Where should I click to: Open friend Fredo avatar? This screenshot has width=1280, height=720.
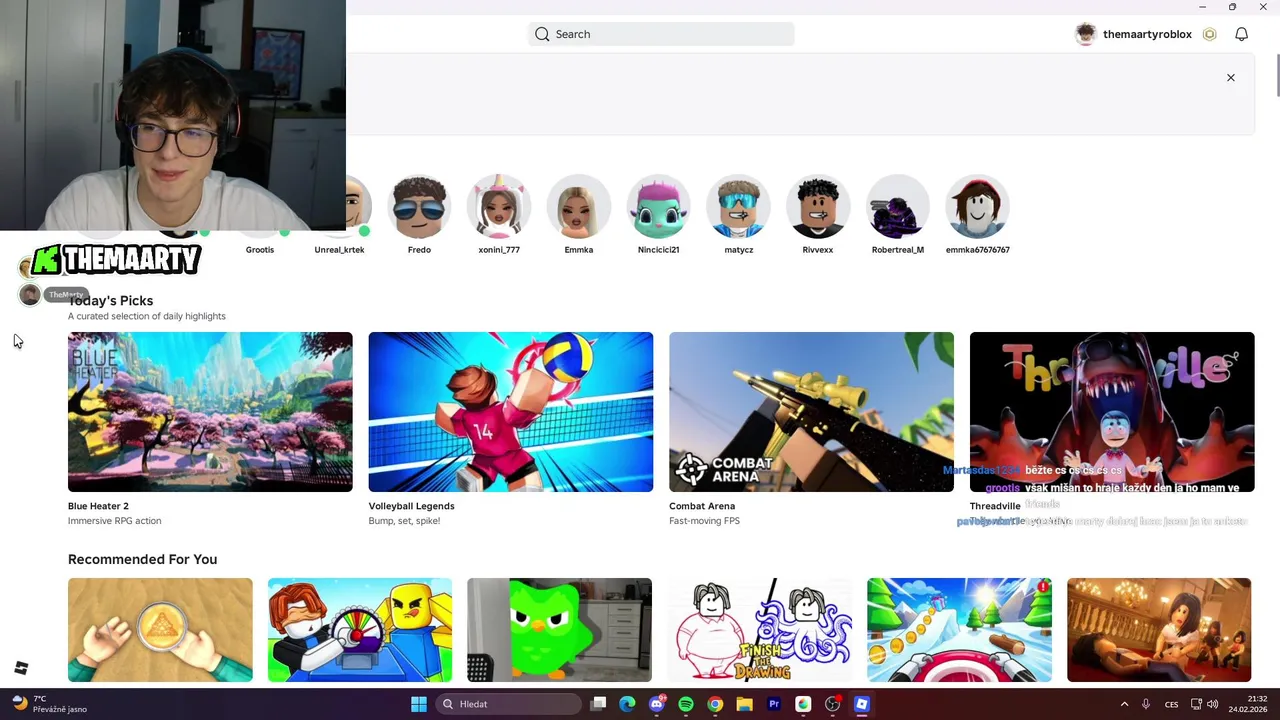tap(419, 206)
